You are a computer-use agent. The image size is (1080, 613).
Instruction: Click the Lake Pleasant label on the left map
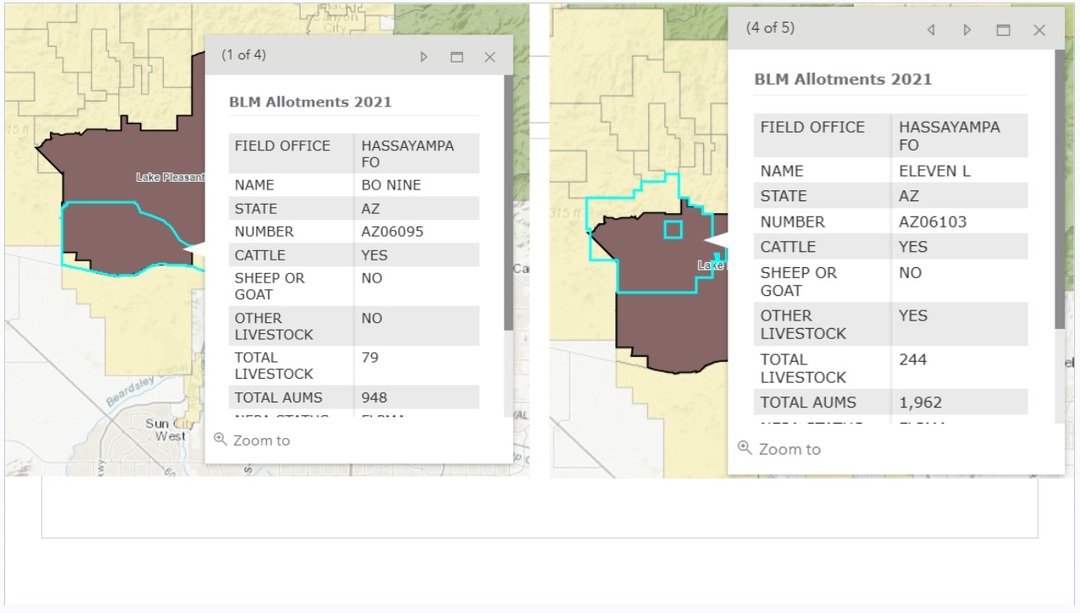(x=170, y=177)
